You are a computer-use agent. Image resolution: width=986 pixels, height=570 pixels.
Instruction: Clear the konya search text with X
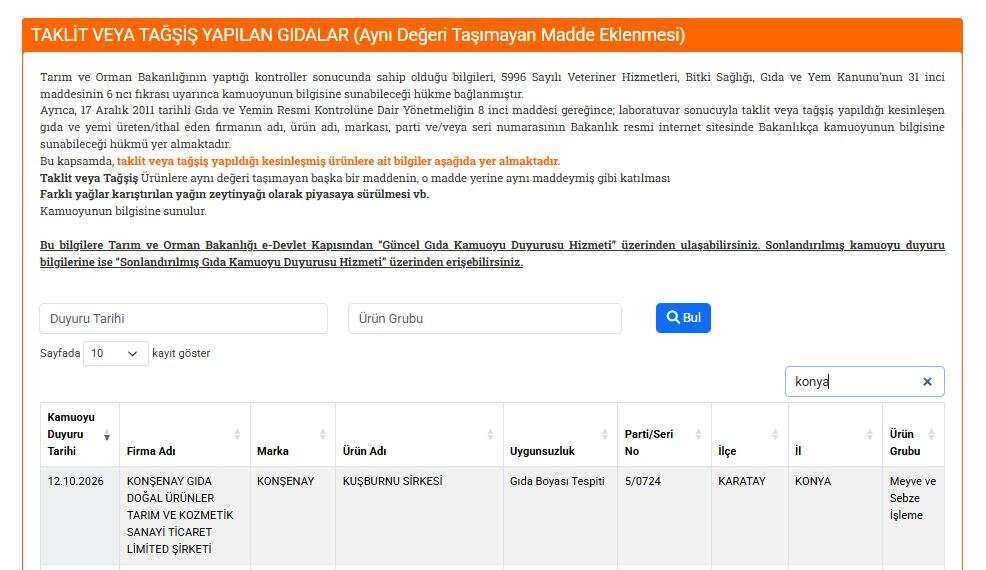coord(927,382)
